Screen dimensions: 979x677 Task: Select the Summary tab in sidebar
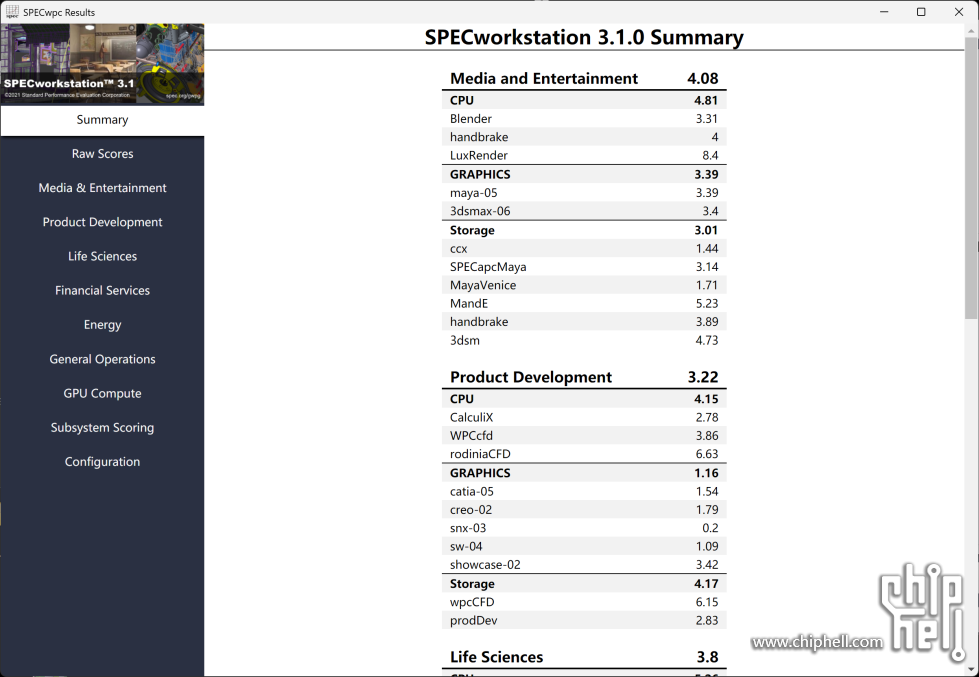102,120
